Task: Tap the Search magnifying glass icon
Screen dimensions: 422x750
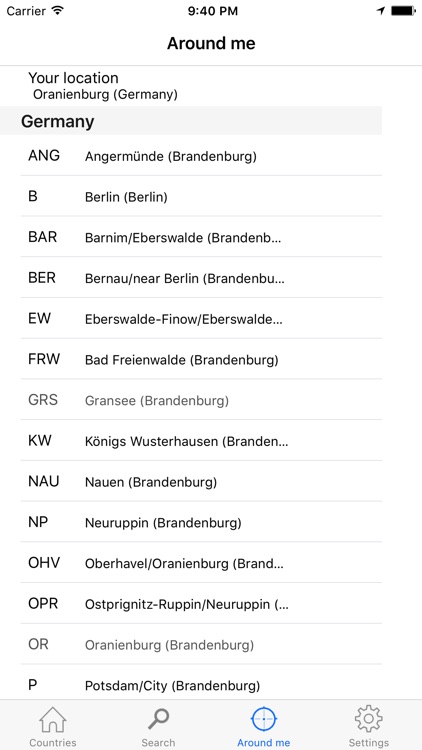Action: pos(158,719)
